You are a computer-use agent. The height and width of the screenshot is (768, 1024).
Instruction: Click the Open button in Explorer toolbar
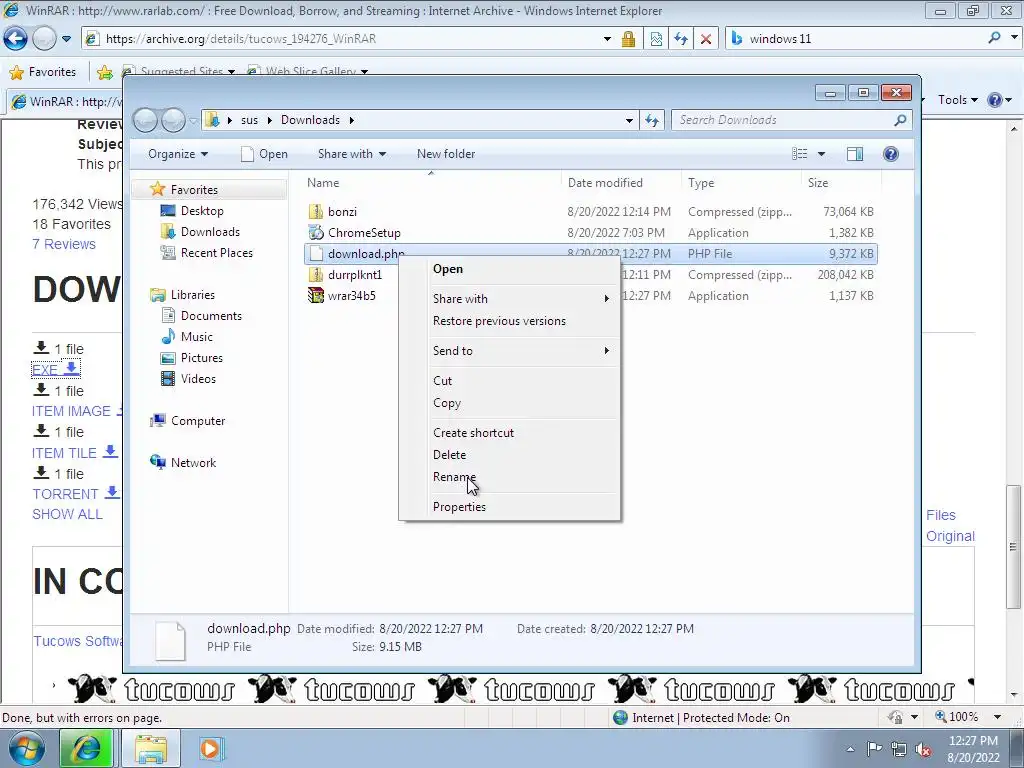(x=264, y=154)
